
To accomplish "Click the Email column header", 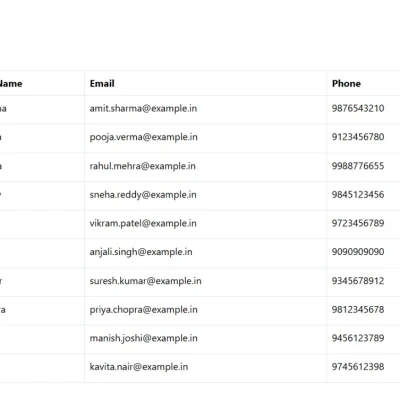I will (102, 83).
